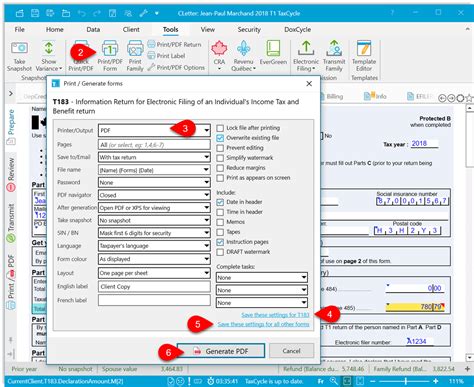Screen dimensions: 474x387
Task: Click the empty French label field
Action: coord(154,300)
